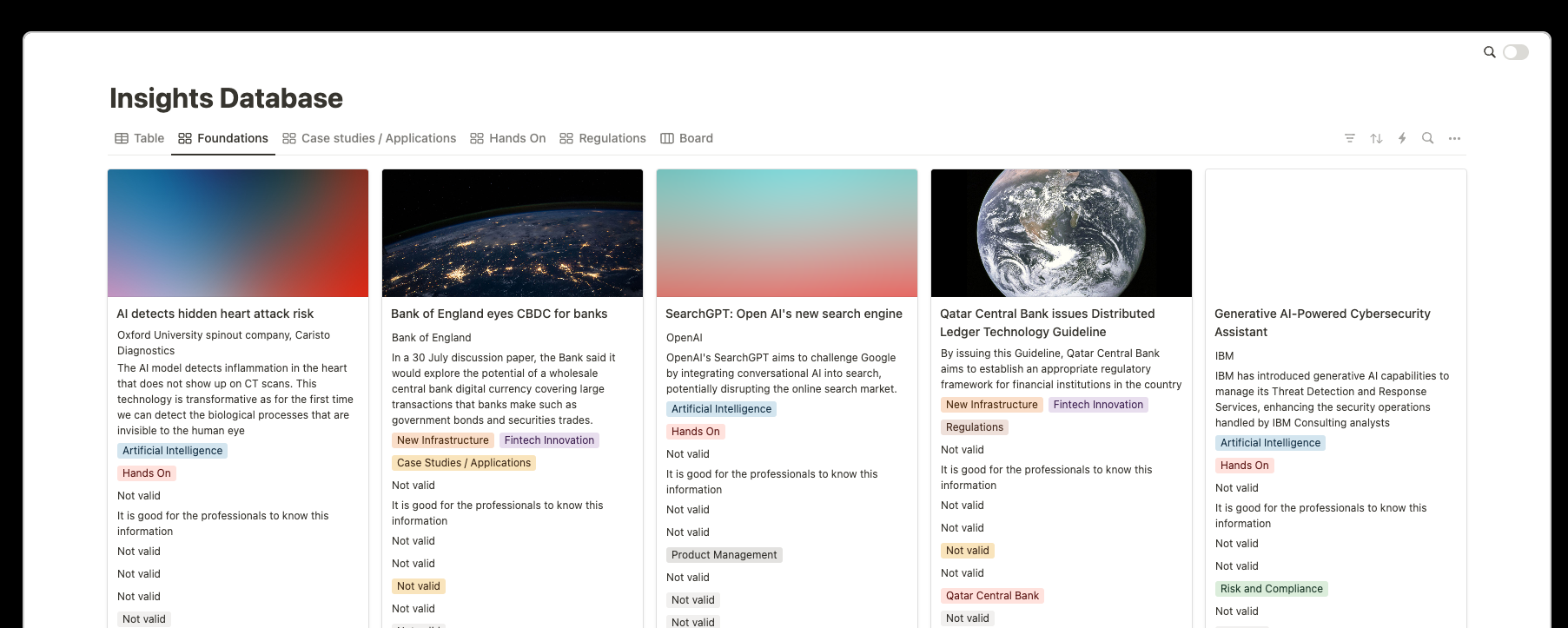The width and height of the screenshot is (1568, 628).
Task: Open the Board view tab
Action: click(687, 138)
